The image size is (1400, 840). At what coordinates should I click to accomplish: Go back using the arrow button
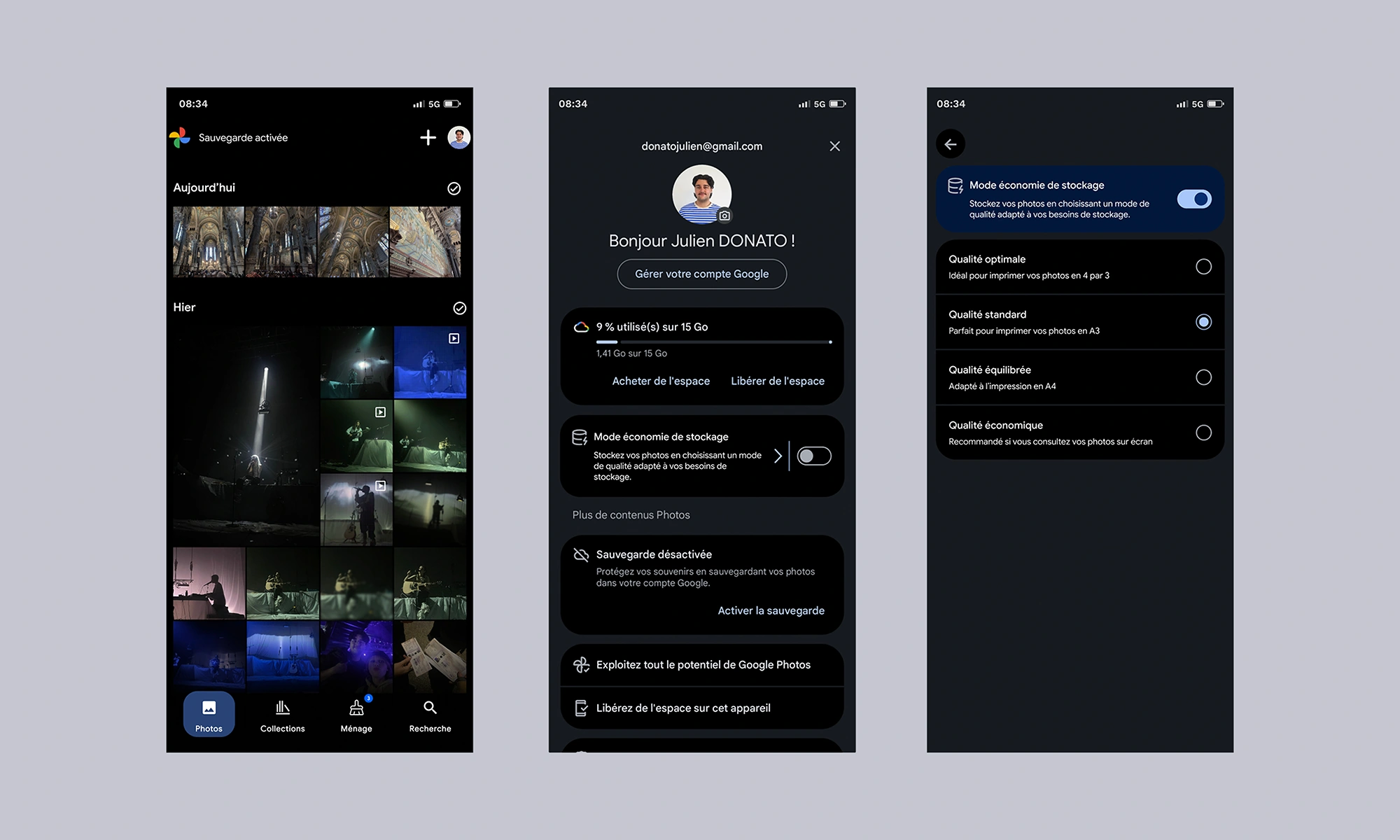[951, 144]
